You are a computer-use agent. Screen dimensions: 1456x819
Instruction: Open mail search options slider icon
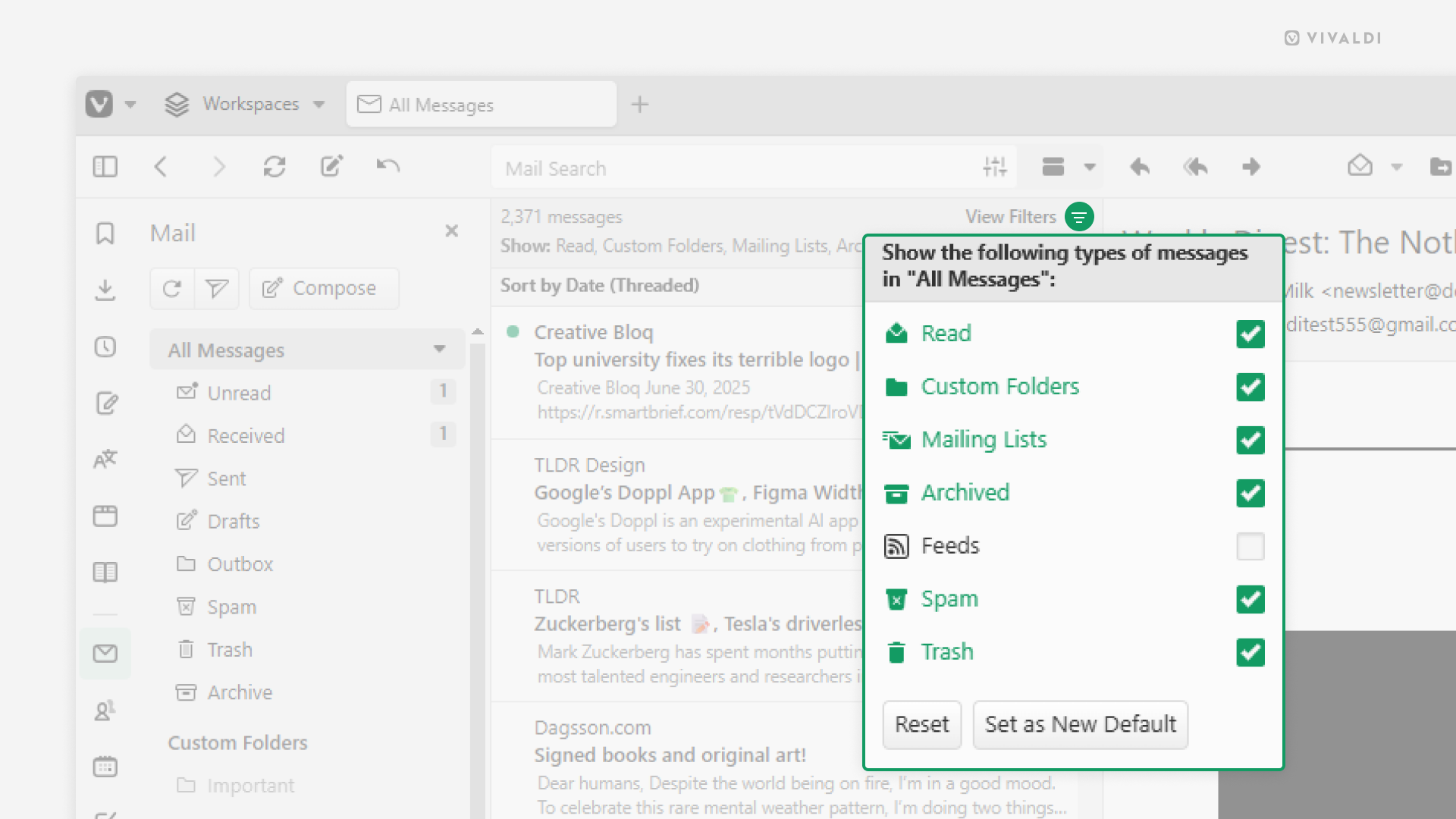995,166
